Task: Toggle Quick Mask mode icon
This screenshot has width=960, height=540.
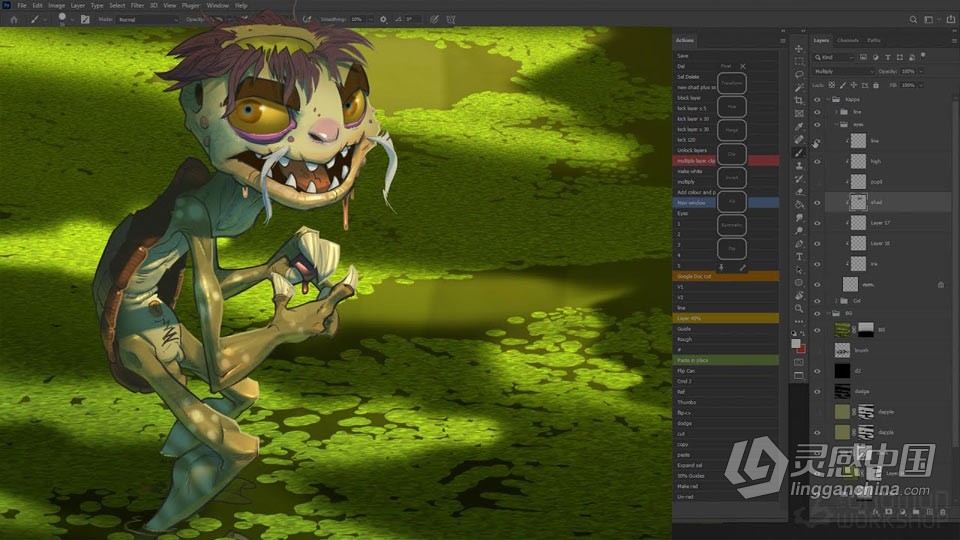Action: 799,362
